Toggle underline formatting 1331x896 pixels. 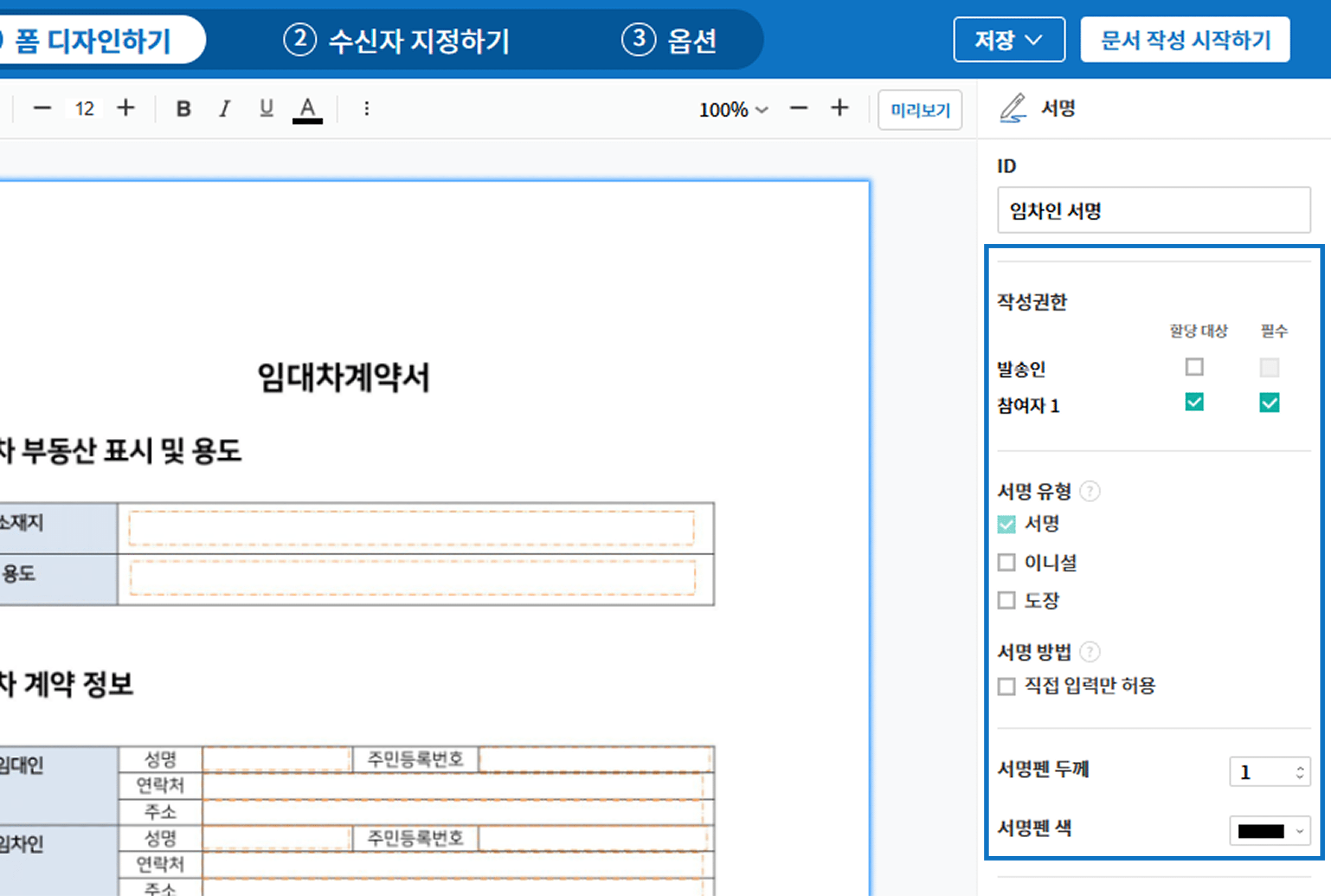(x=266, y=109)
